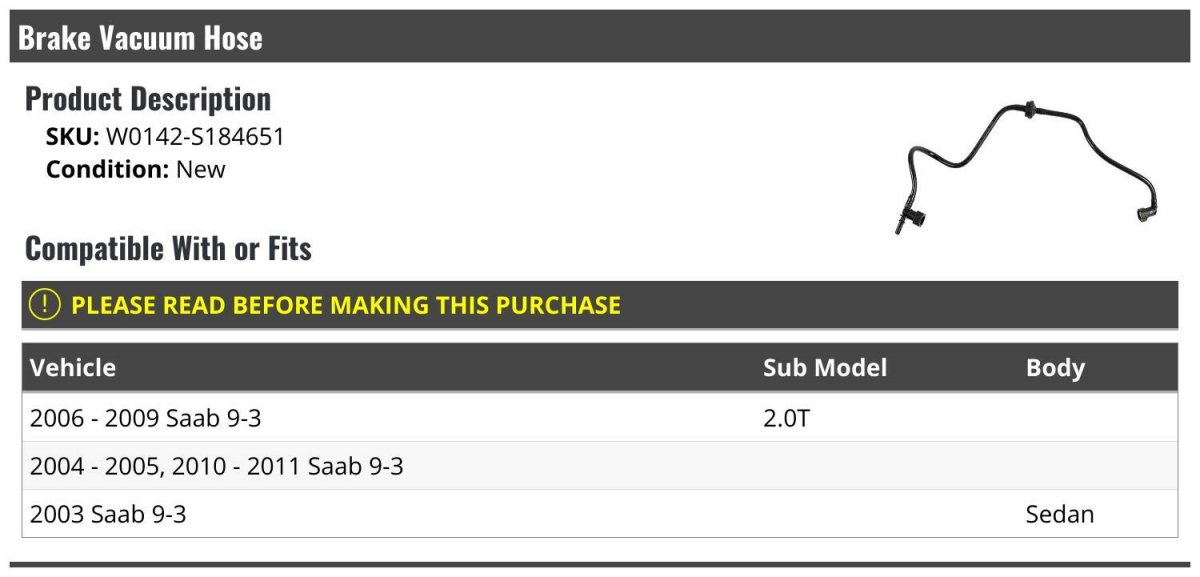Select the 2006 - 2009 Saab 9-3 row

click(146, 418)
